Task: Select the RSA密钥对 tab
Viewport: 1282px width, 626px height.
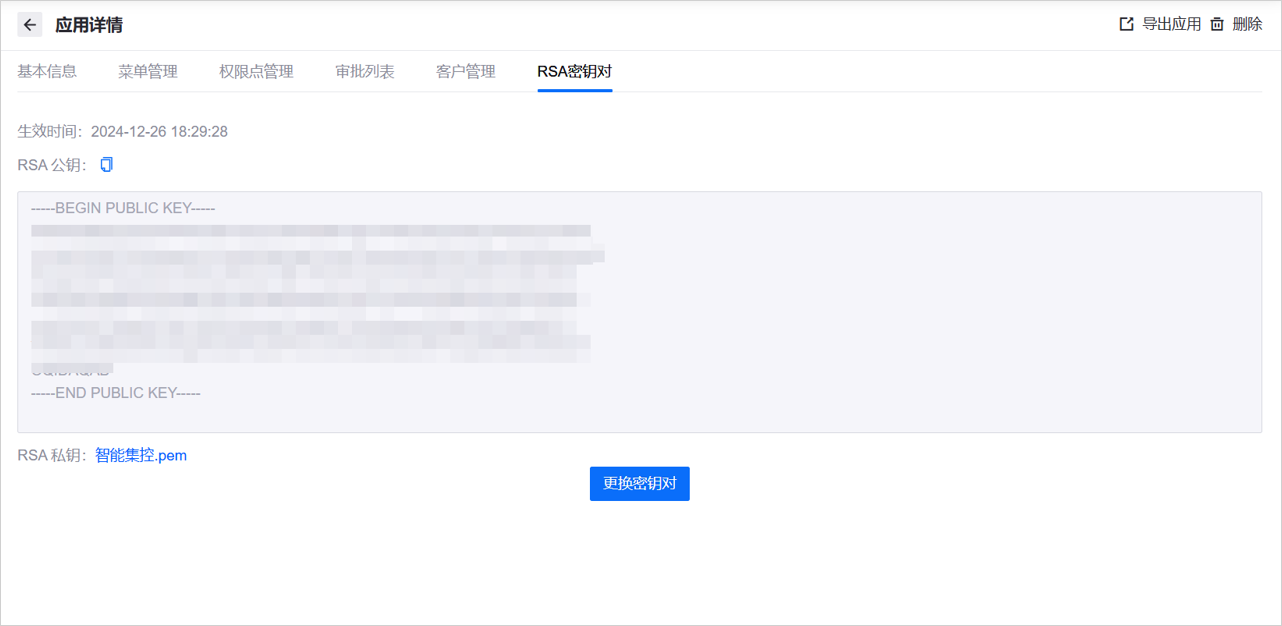Action: 574,72
